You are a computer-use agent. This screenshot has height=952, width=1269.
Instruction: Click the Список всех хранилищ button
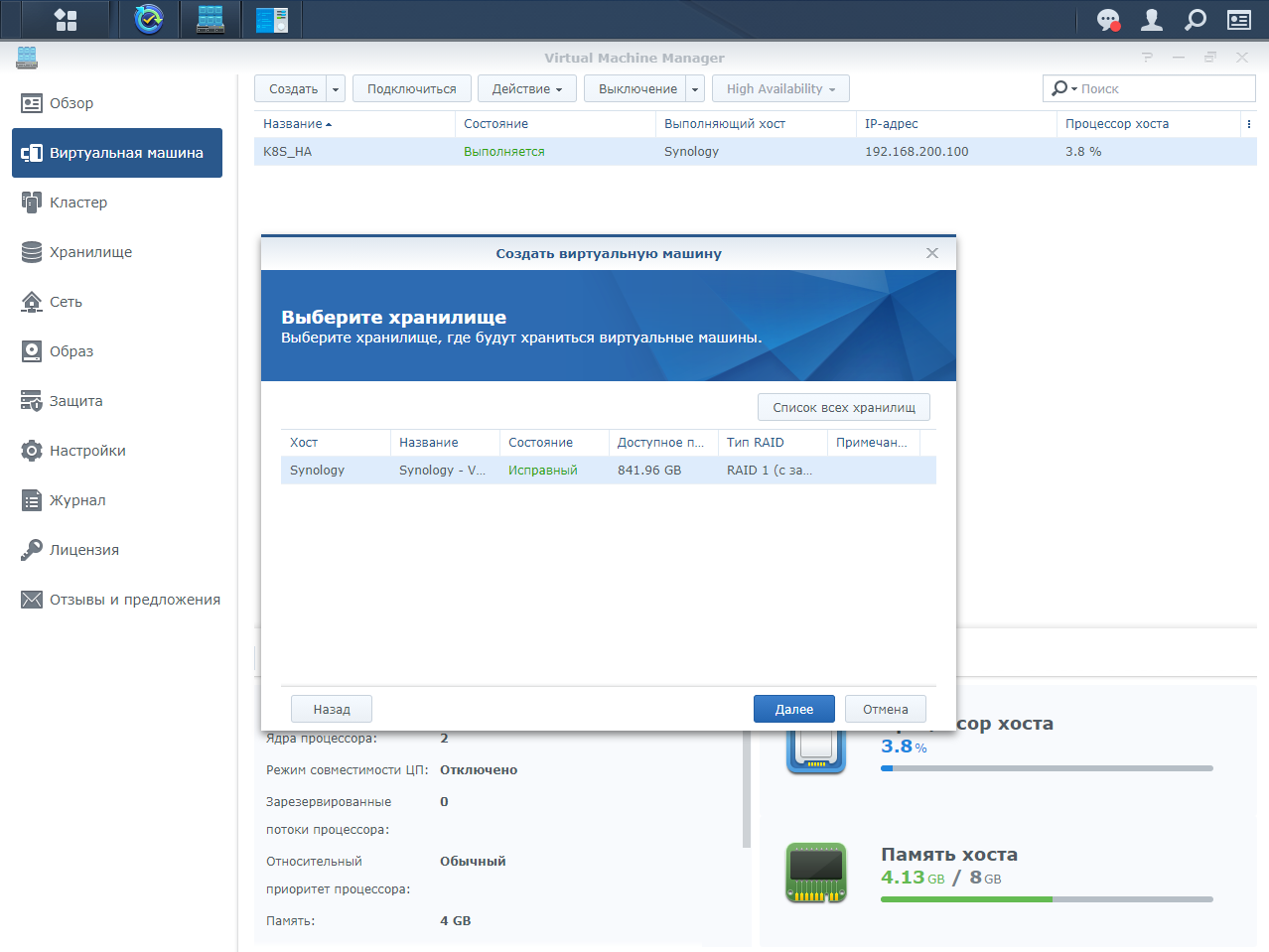pyautogui.click(x=844, y=408)
